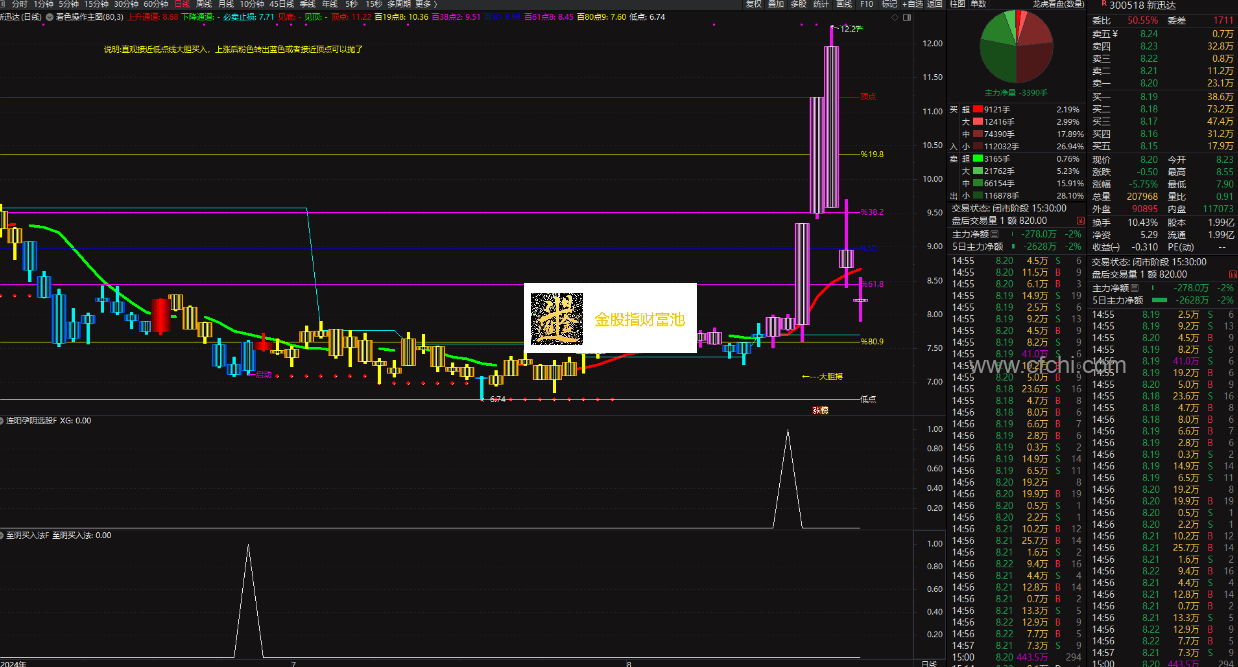
Task: Click the 大胆买 arrow annotation
Action: [x=824, y=377]
